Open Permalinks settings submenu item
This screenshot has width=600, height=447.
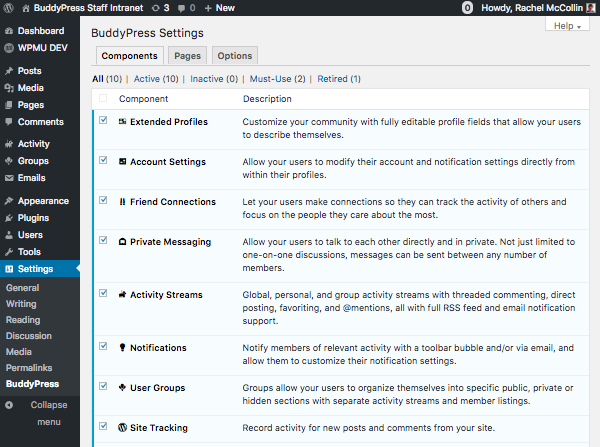coord(29,368)
